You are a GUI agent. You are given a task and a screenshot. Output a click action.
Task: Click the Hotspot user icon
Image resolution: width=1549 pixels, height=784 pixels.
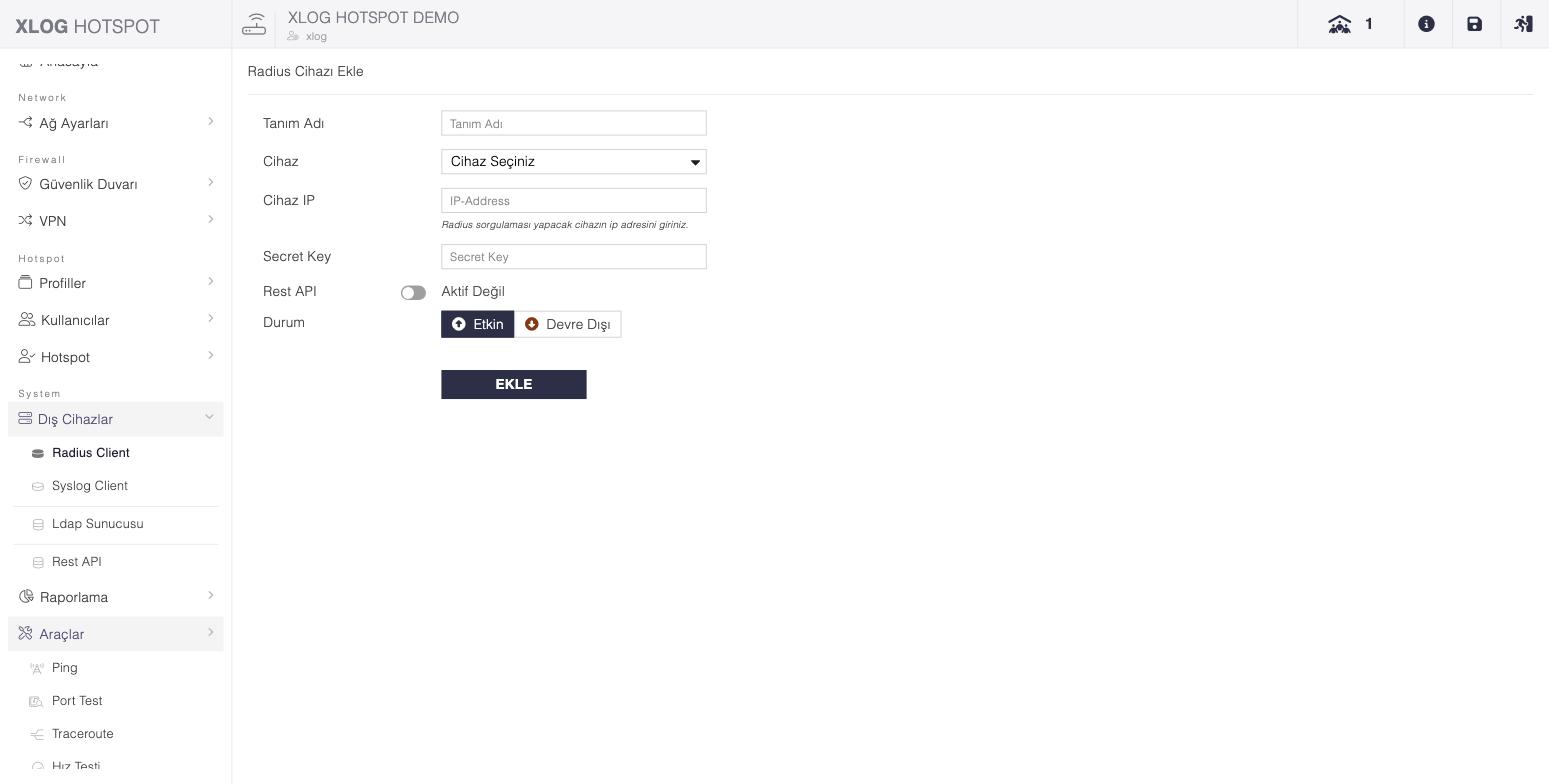pos(27,356)
